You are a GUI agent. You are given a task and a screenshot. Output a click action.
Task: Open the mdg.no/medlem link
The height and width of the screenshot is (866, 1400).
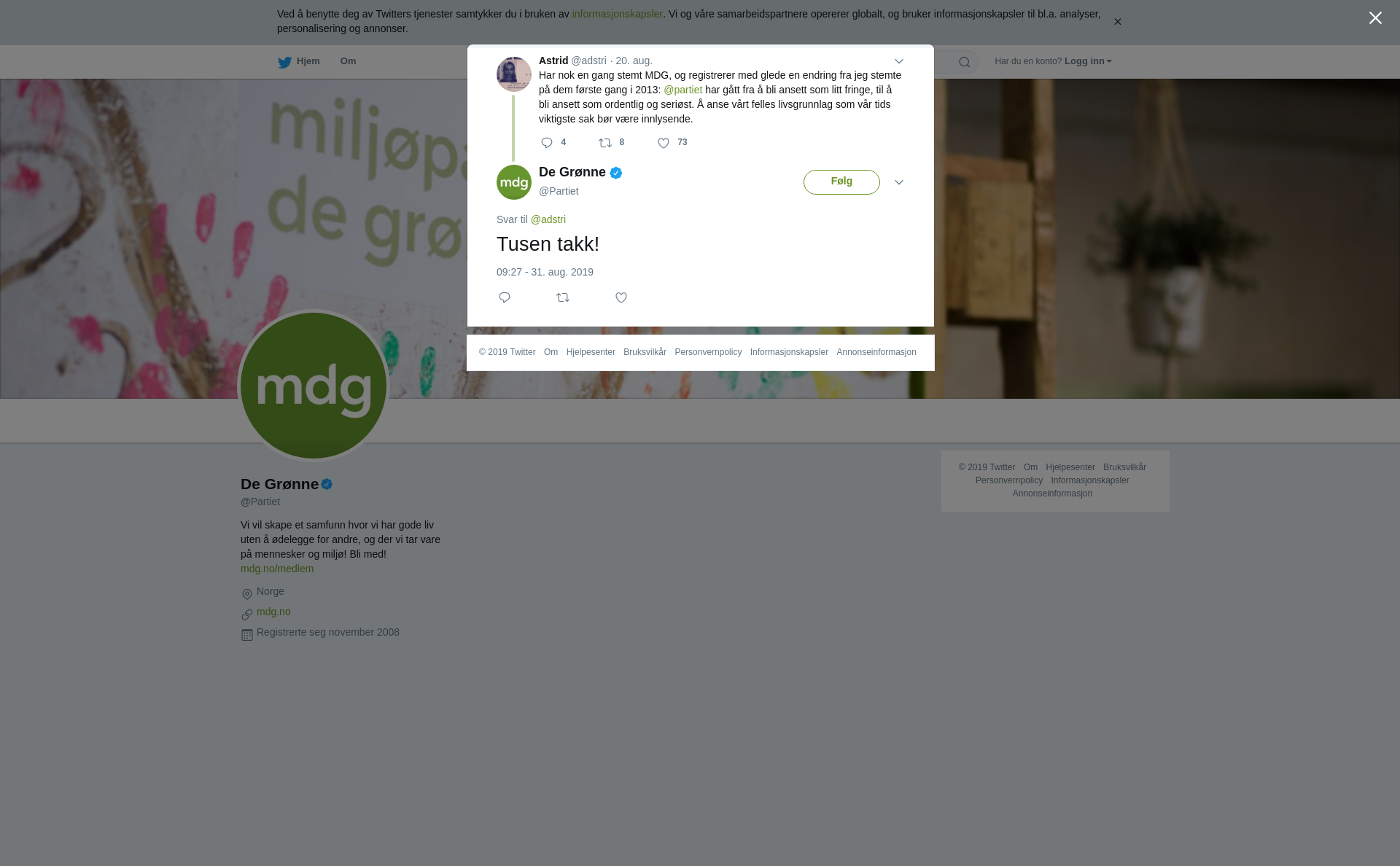coord(277,569)
